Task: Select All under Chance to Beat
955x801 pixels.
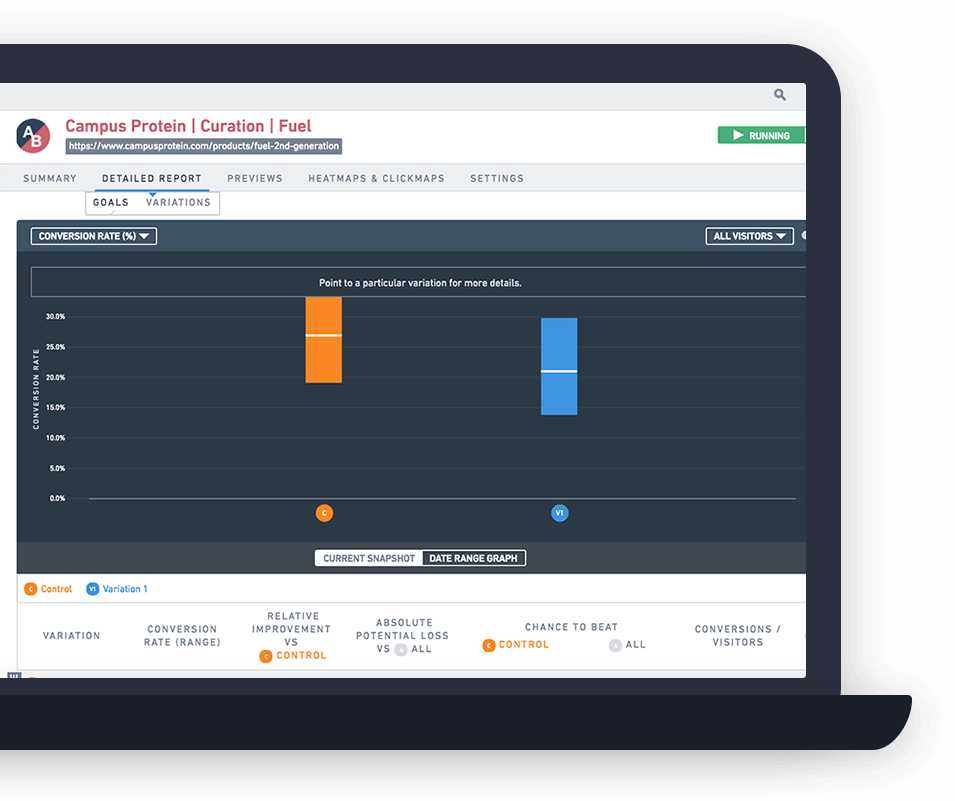Action: pos(628,645)
